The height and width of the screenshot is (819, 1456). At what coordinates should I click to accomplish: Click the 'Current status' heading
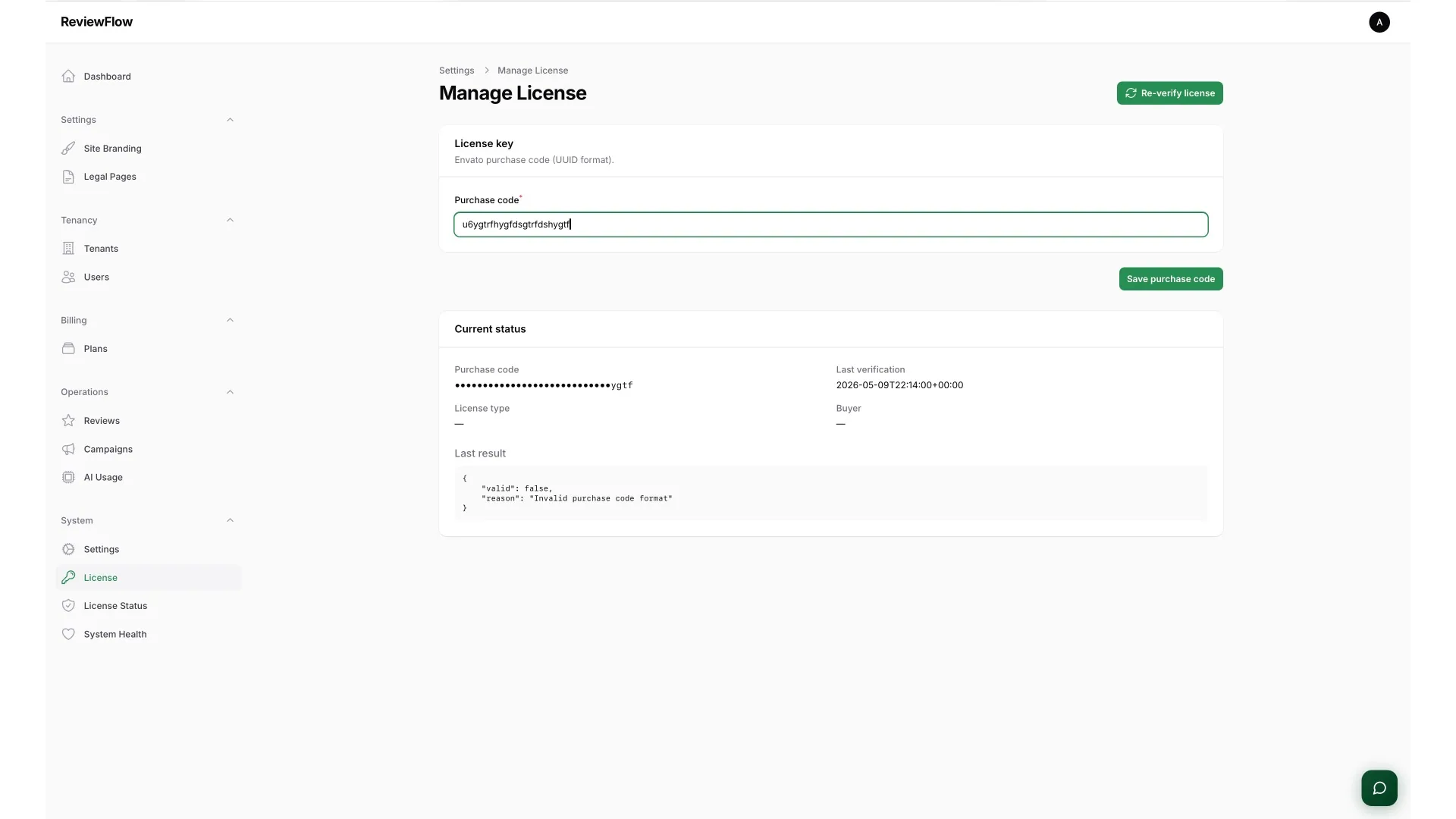pyautogui.click(x=490, y=329)
